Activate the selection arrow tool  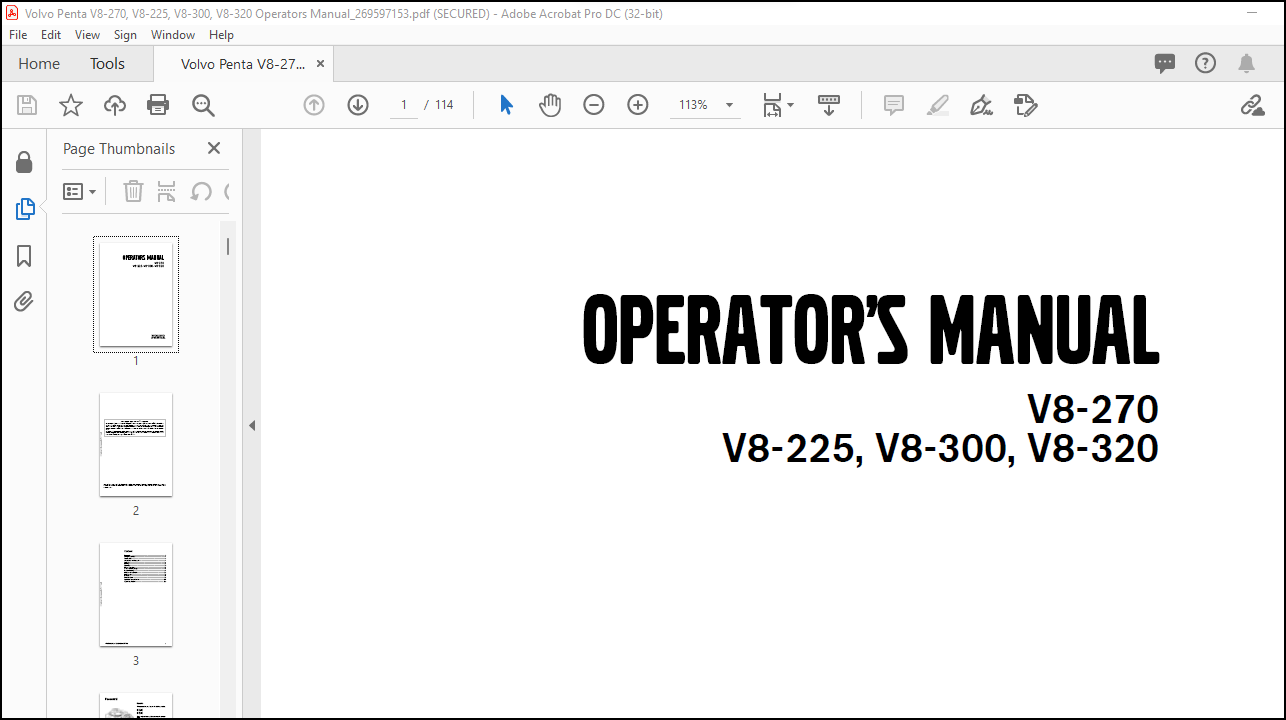506,105
